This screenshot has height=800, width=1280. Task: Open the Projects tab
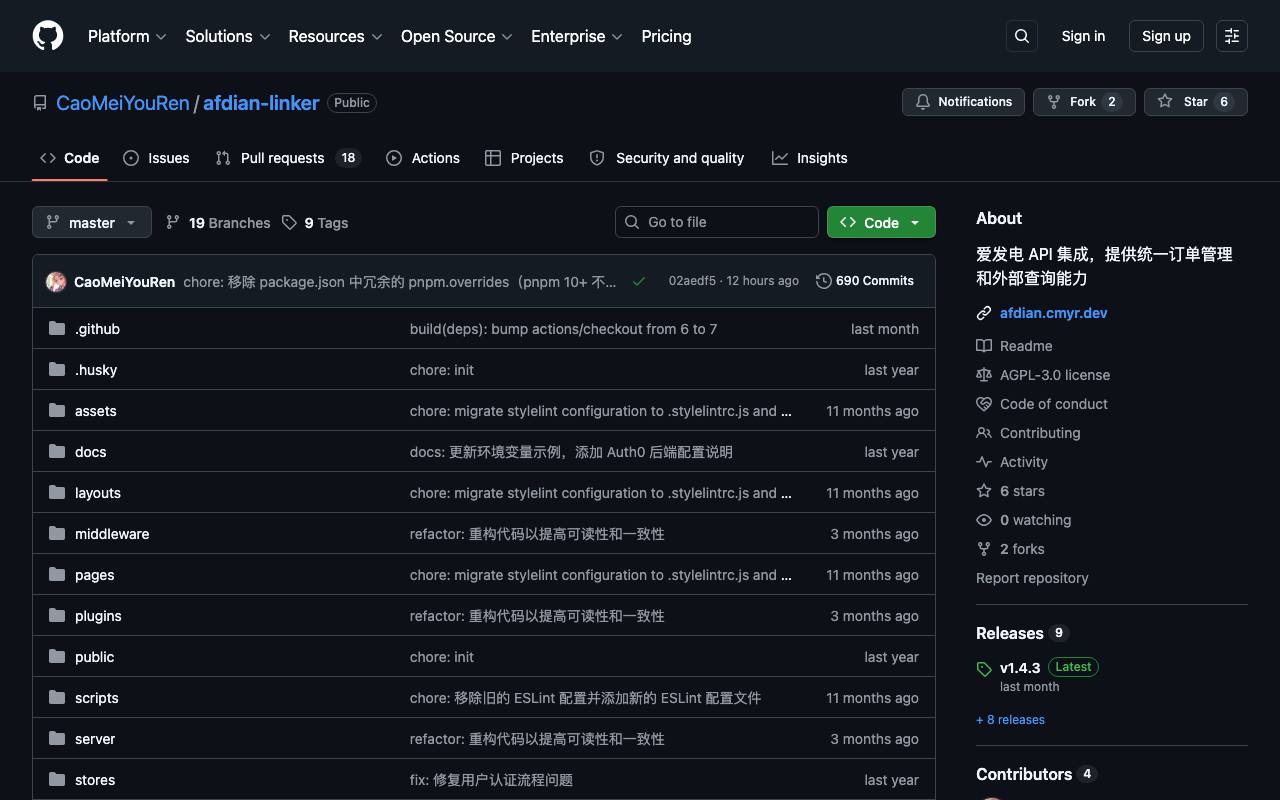[524, 158]
